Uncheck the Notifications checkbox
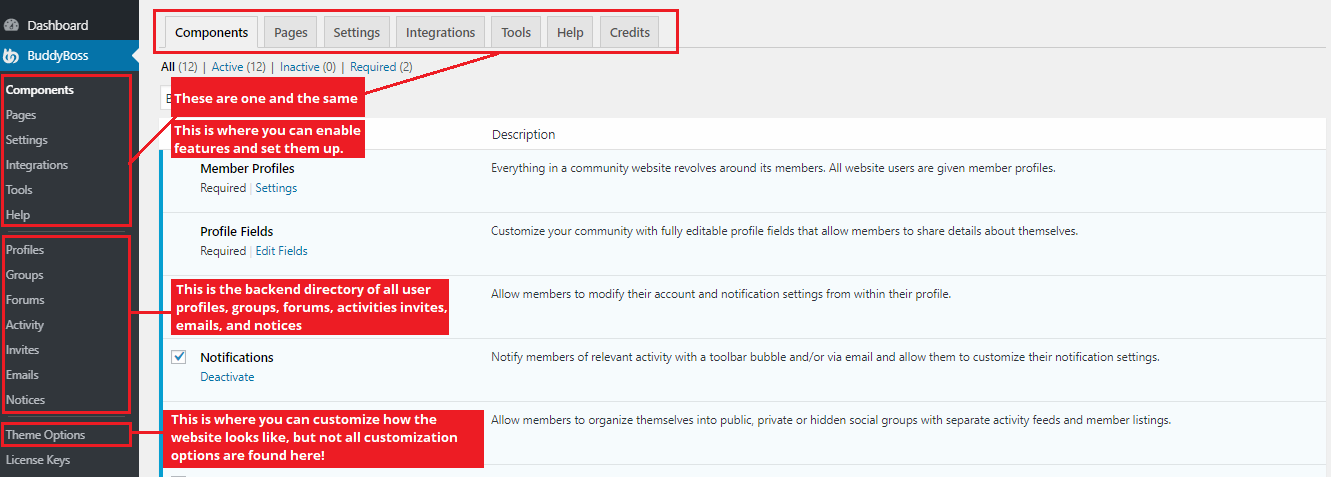The width and height of the screenshot is (1331, 477). tap(179, 357)
